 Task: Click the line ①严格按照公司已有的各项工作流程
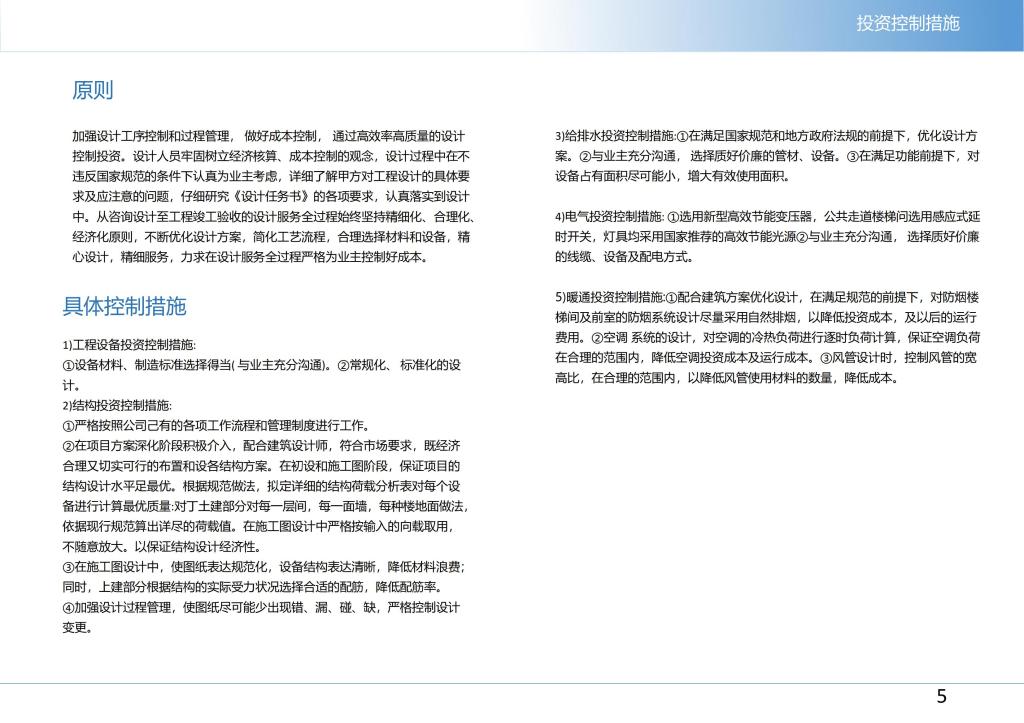[215, 425]
